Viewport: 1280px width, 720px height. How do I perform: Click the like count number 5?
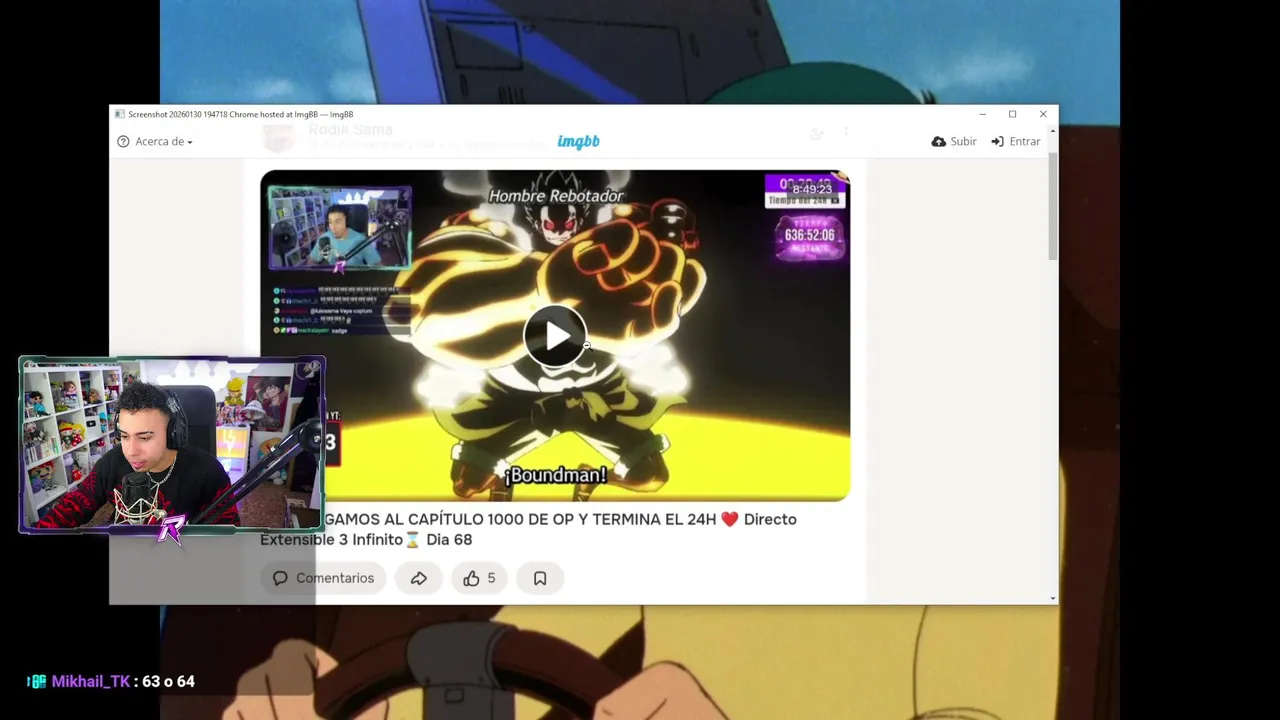click(491, 578)
